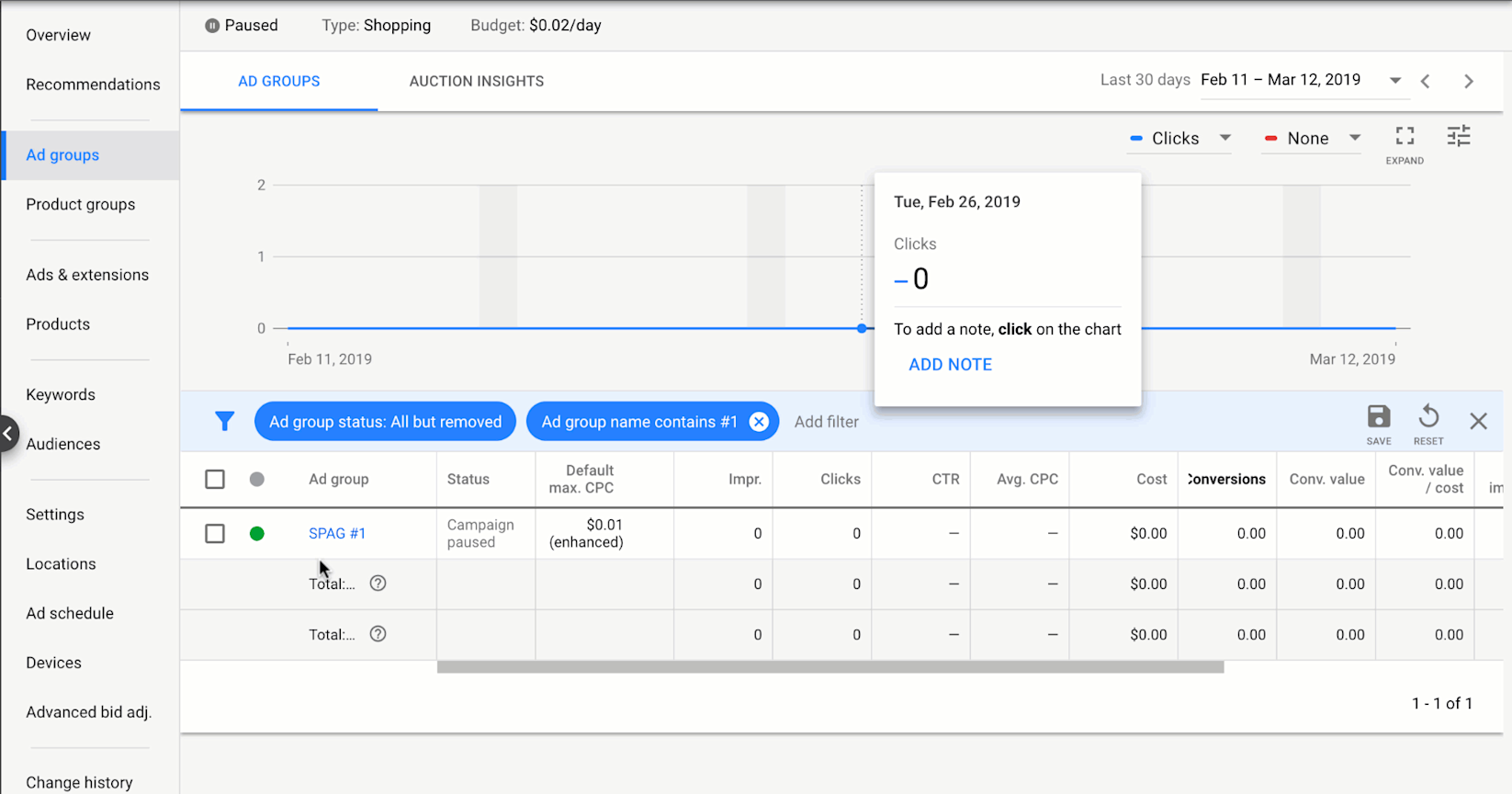Toggle the green status dot for SPAG #1
Image resolution: width=1512 pixels, height=794 pixels.
pyautogui.click(x=257, y=534)
